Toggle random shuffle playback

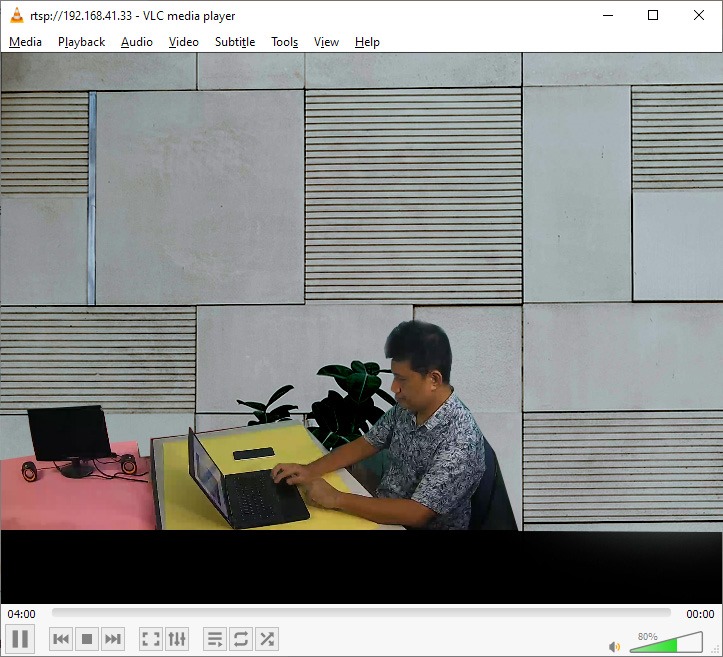[267, 639]
